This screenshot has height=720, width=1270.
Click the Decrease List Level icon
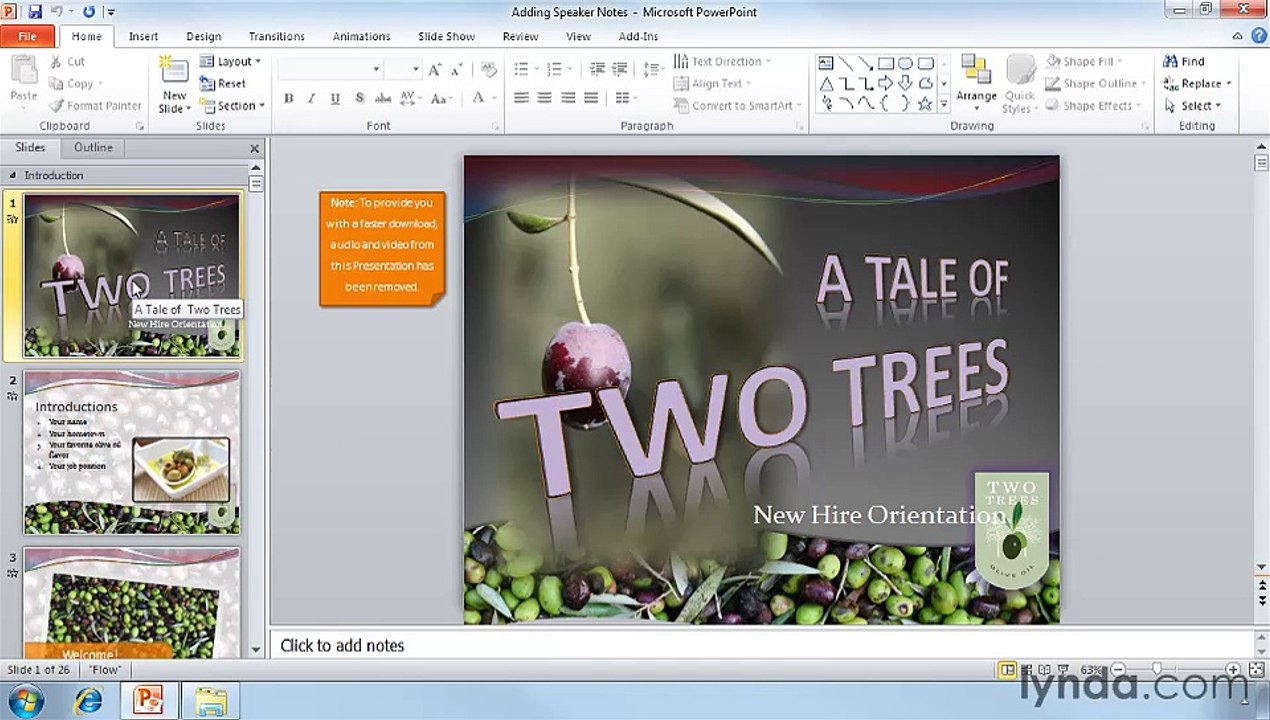(598, 69)
